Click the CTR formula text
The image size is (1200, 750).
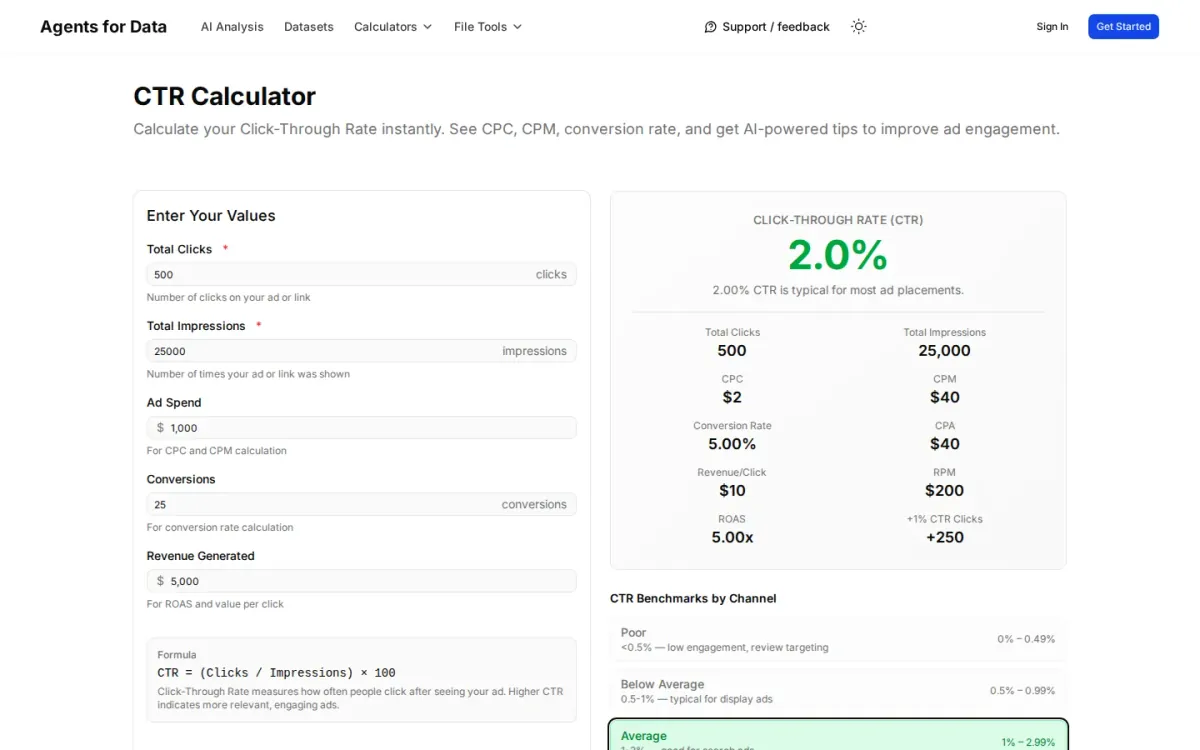276,673
